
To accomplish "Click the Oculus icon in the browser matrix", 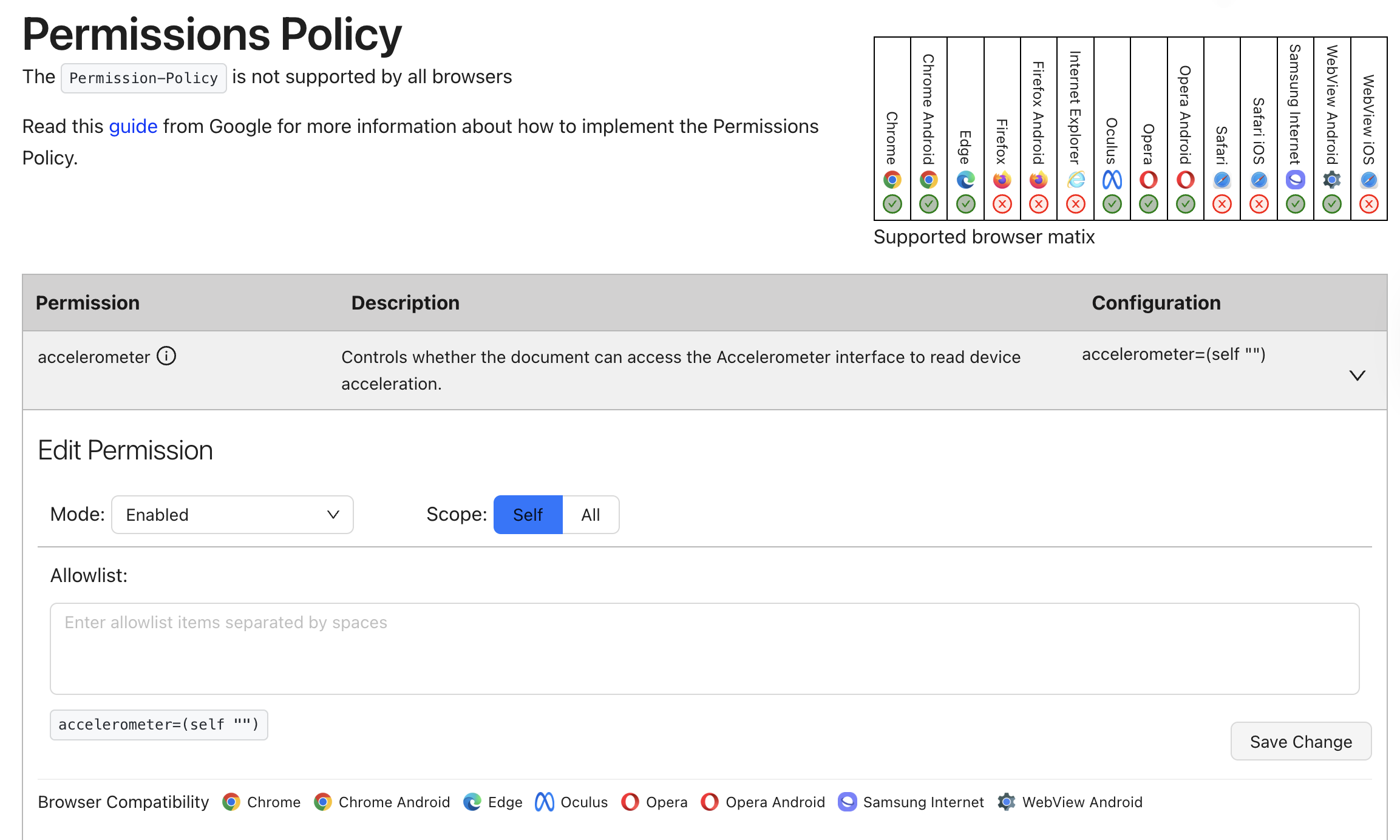I will point(1112,180).
